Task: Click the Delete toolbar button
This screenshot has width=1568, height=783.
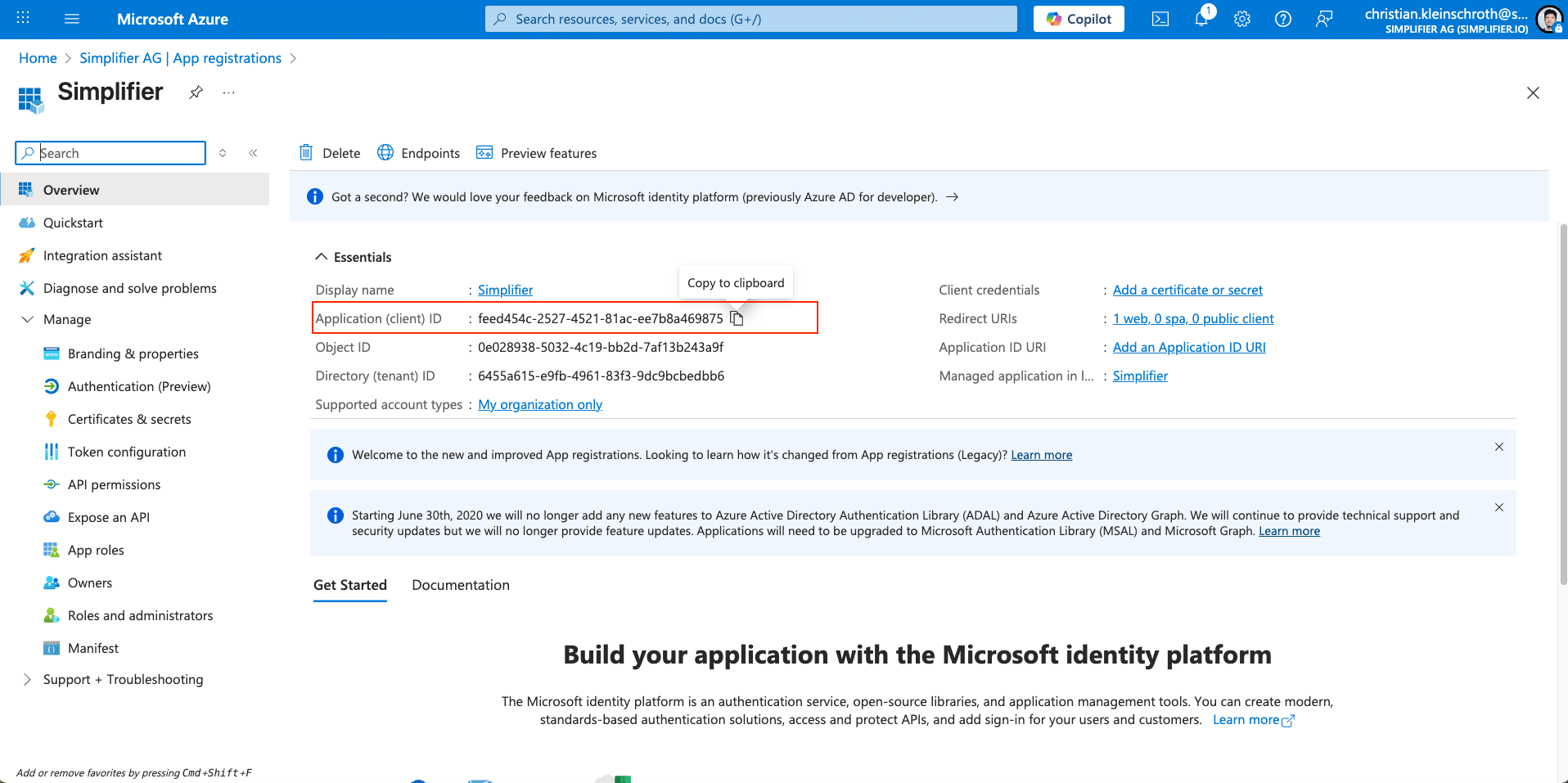Action: click(x=330, y=153)
